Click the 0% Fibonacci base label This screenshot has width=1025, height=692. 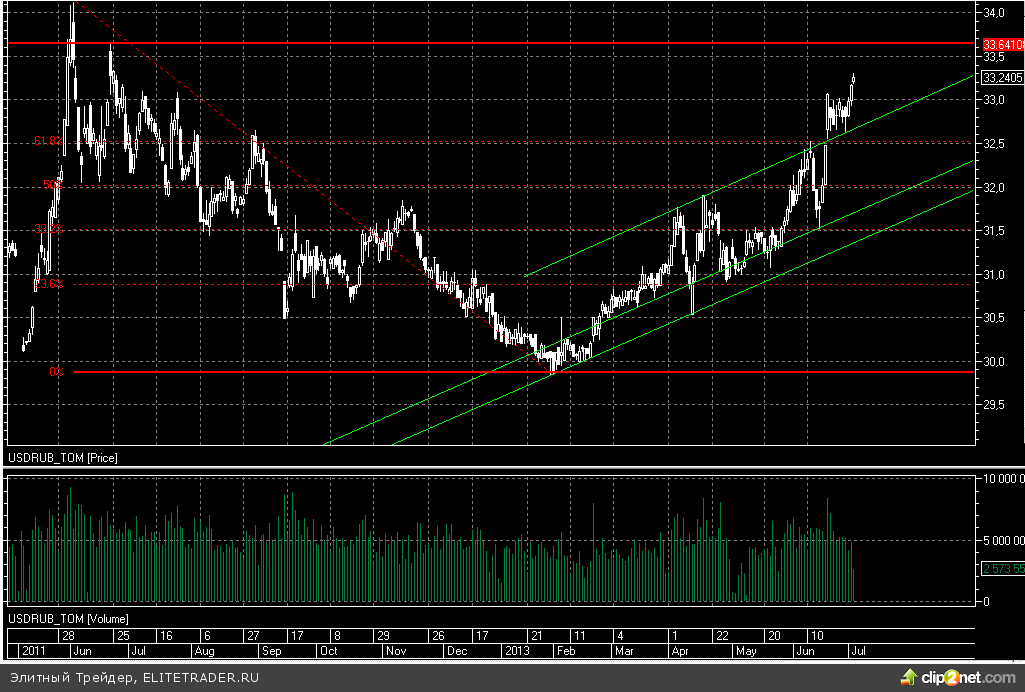pyautogui.click(x=56, y=372)
